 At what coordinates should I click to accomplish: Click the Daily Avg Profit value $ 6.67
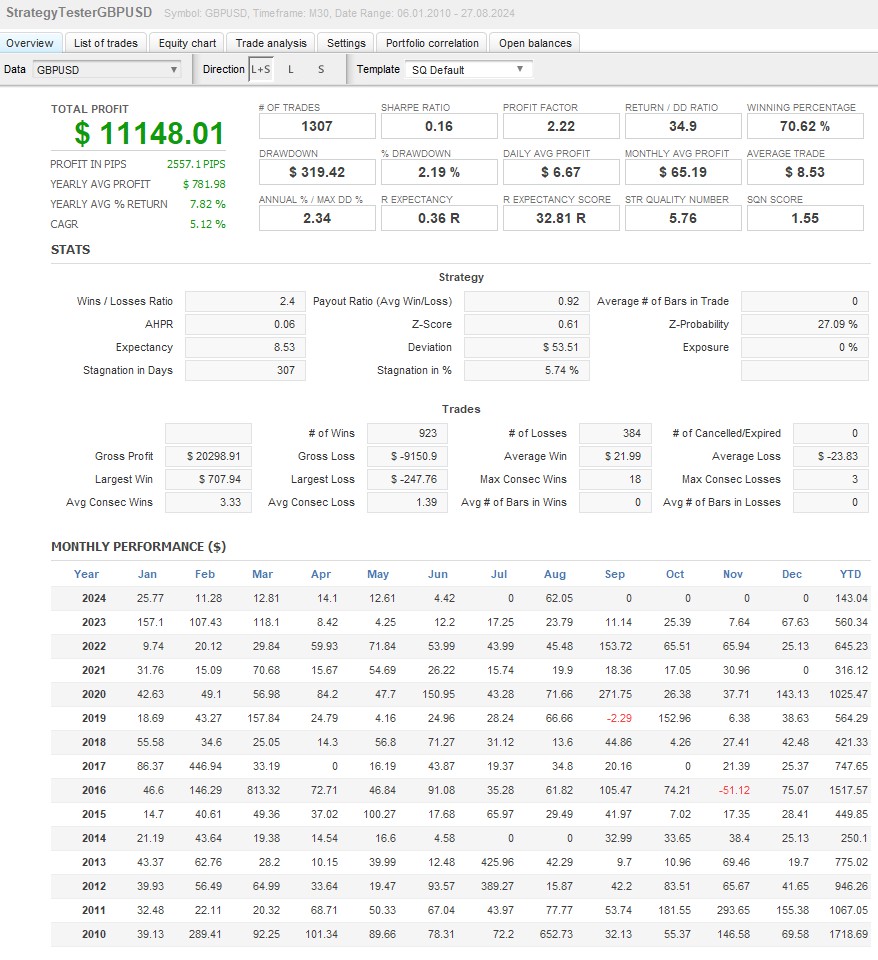tap(561, 173)
